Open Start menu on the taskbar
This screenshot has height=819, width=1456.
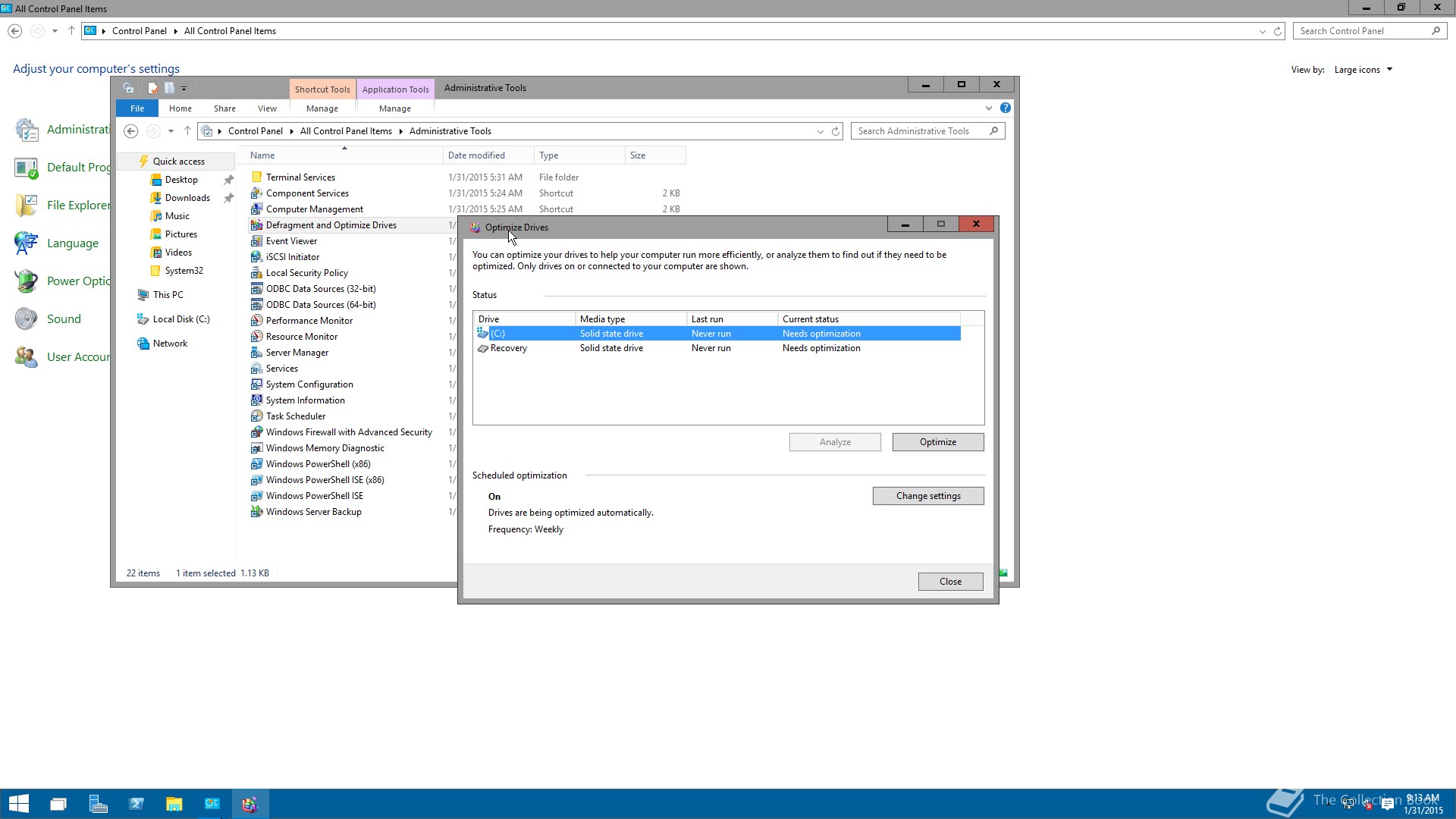[19, 804]
